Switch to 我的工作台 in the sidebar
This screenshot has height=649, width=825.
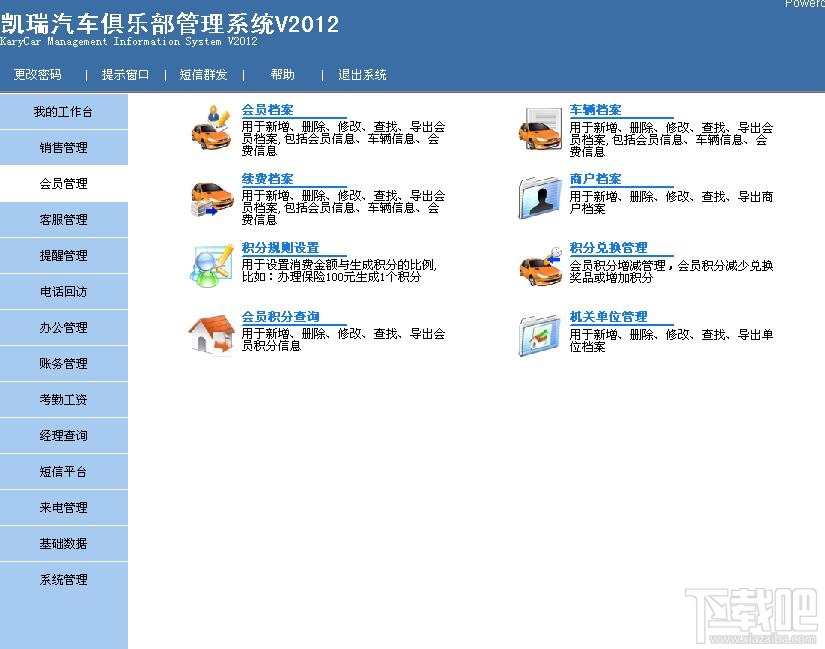[64, 111]
